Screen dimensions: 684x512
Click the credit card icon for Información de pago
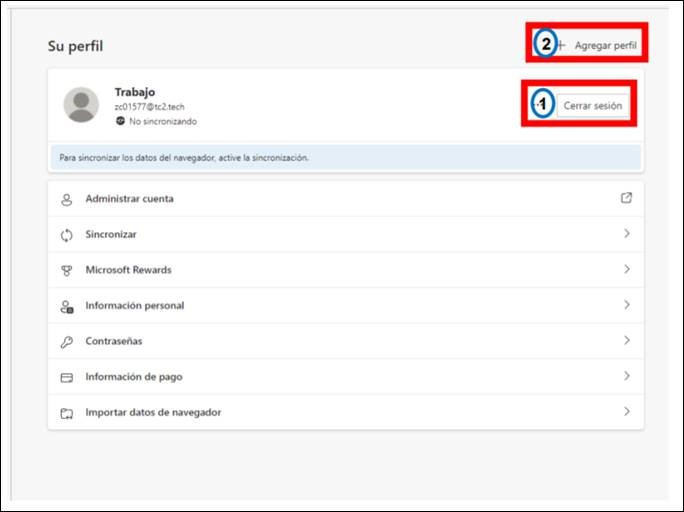tap(67, 377)
